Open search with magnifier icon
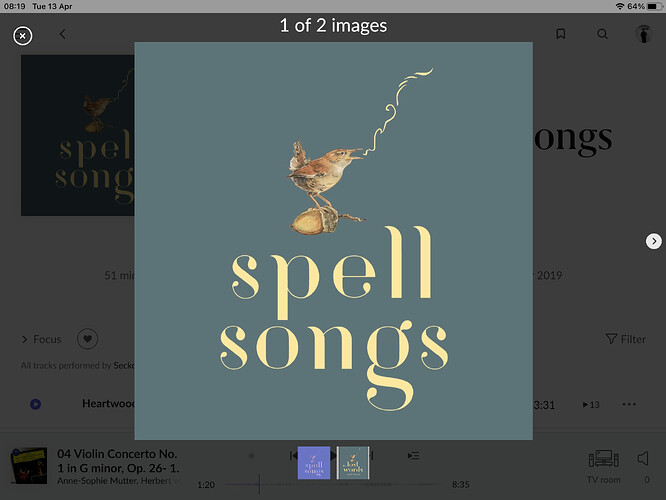The width and height of the screenshot is (666, 500). pyautogui.click(x=602, y=34)
